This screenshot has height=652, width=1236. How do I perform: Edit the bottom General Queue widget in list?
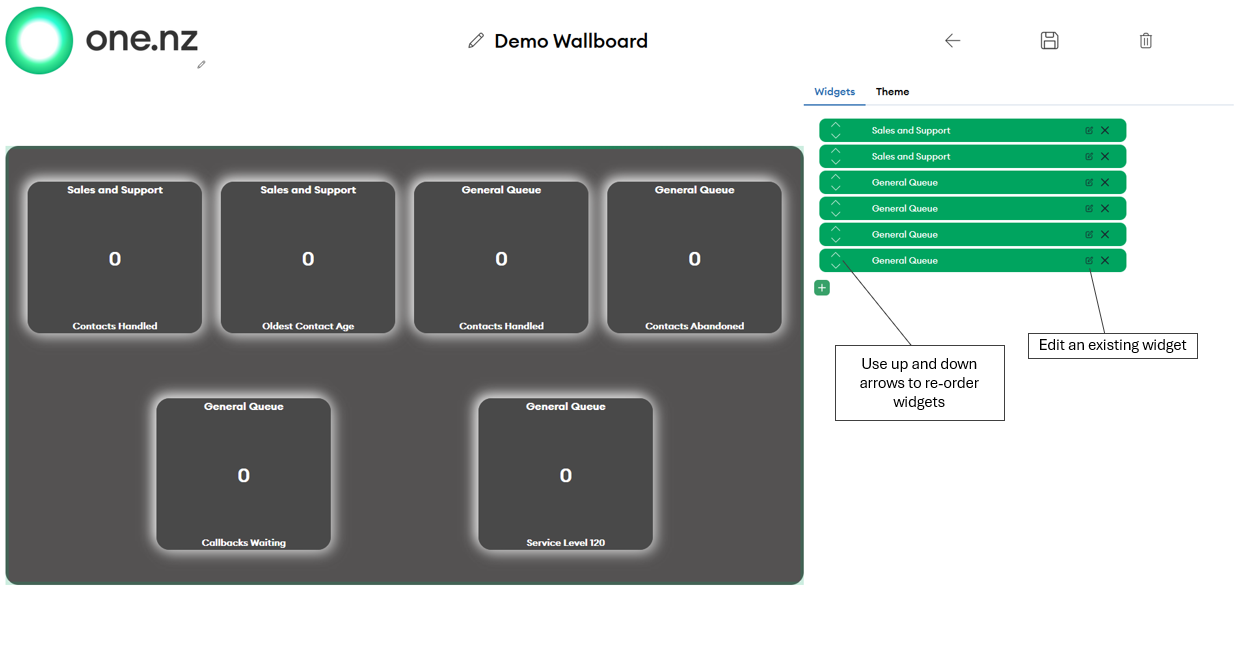pos(1089,261)
